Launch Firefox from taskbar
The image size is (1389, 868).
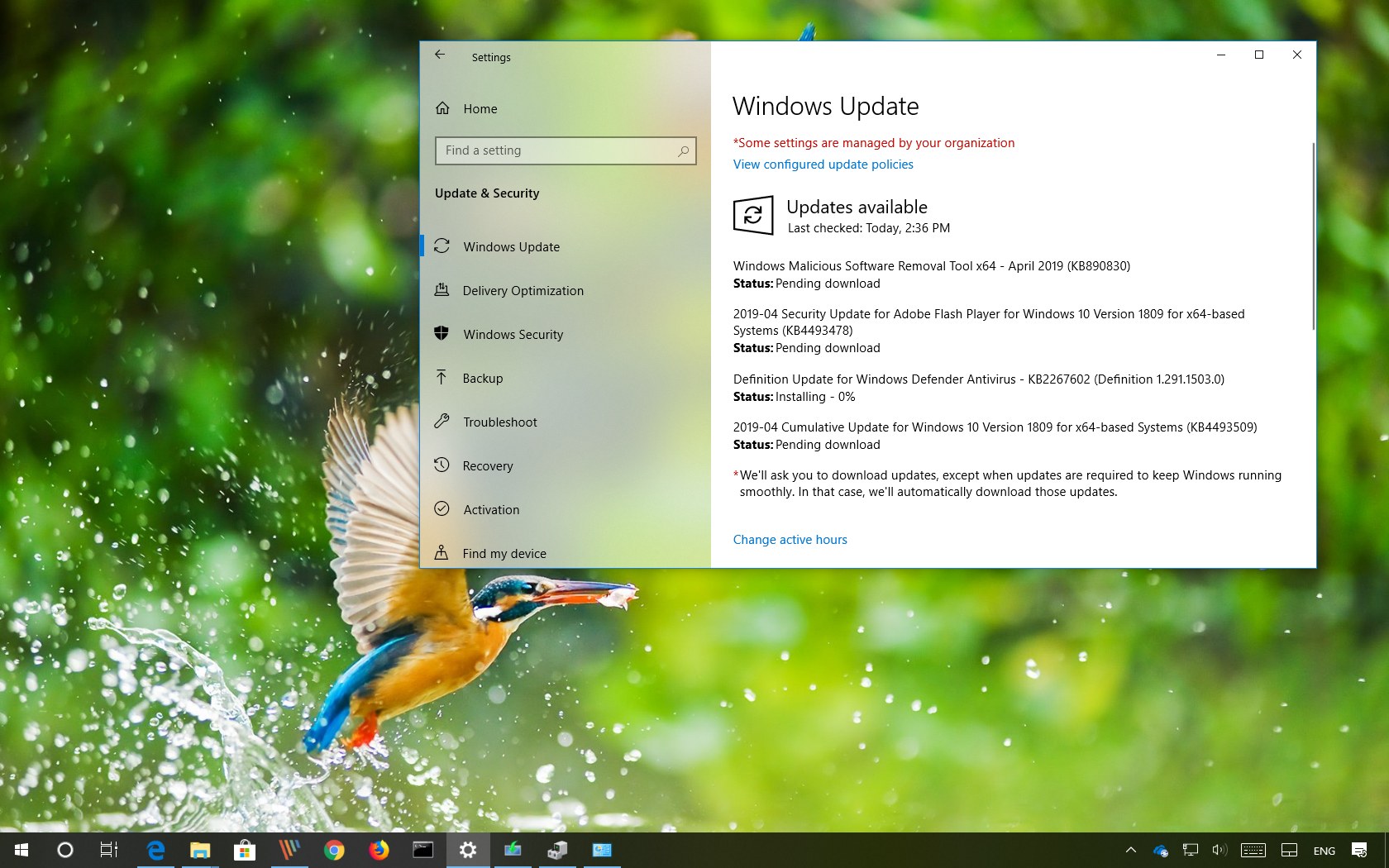click(x=379, y=850)
